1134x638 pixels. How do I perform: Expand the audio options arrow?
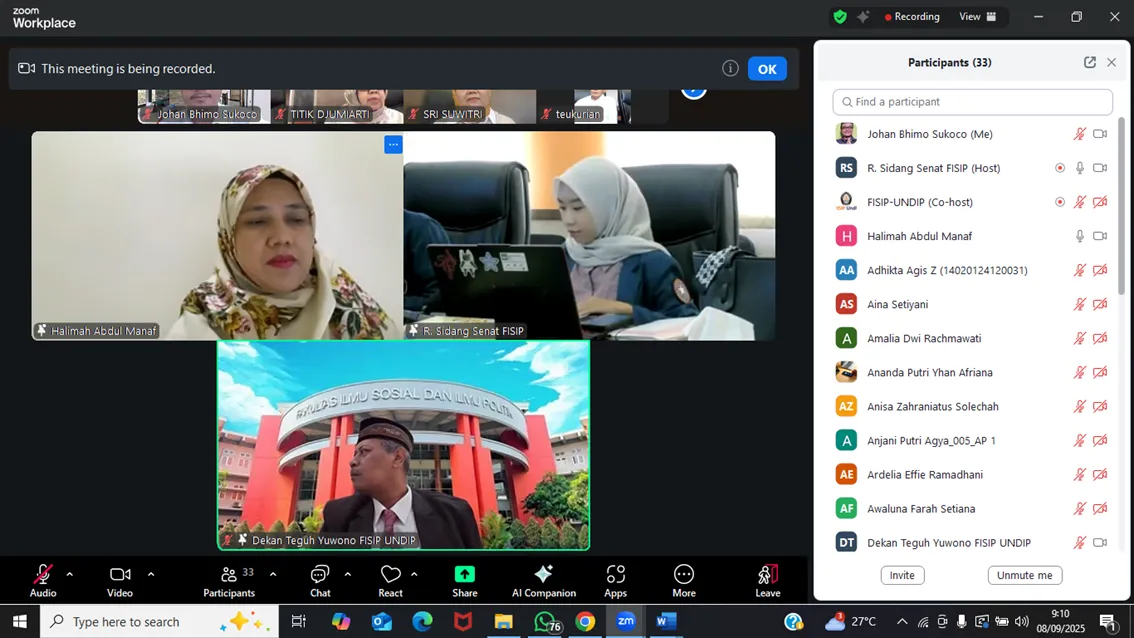[69, 574]
